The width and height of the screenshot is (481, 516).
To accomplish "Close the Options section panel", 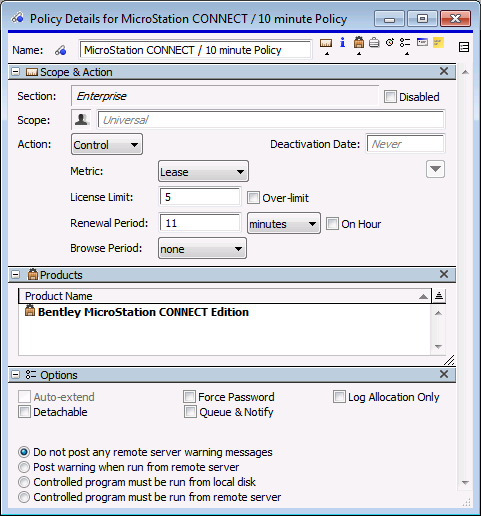I will point(444,374).
